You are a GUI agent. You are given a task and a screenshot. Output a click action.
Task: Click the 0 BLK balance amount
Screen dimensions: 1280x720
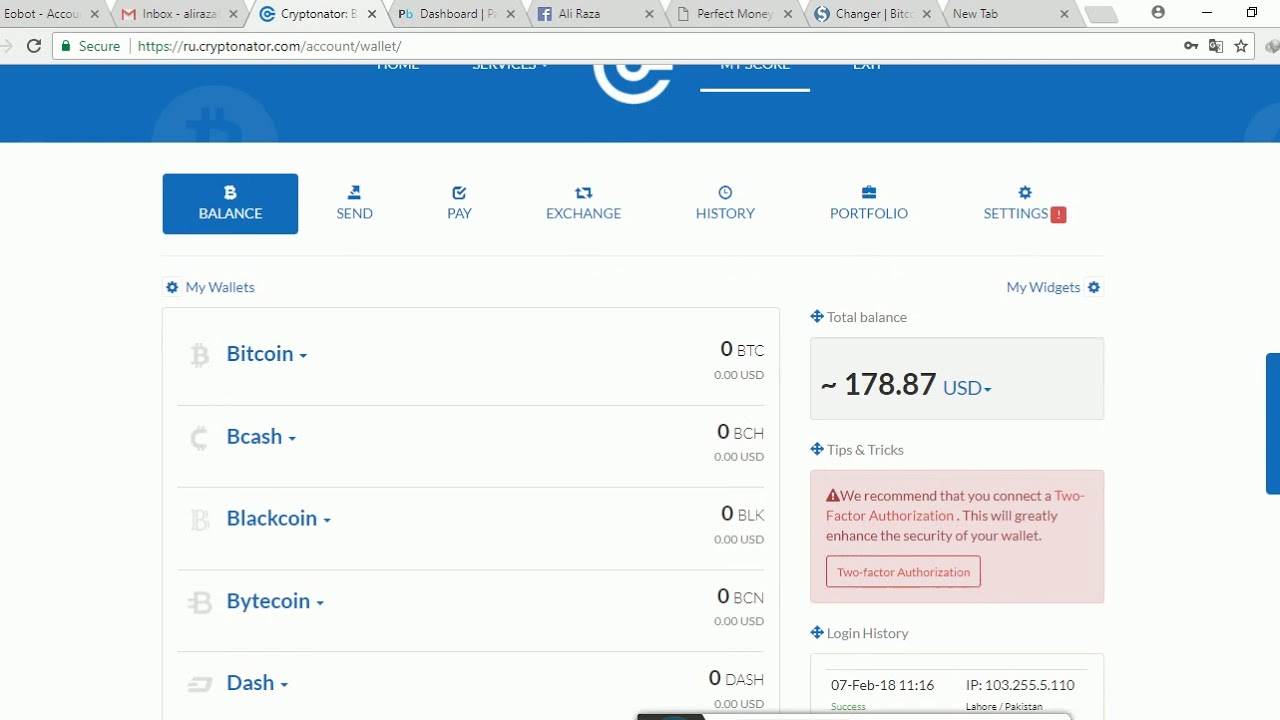[x=742, y=514]
